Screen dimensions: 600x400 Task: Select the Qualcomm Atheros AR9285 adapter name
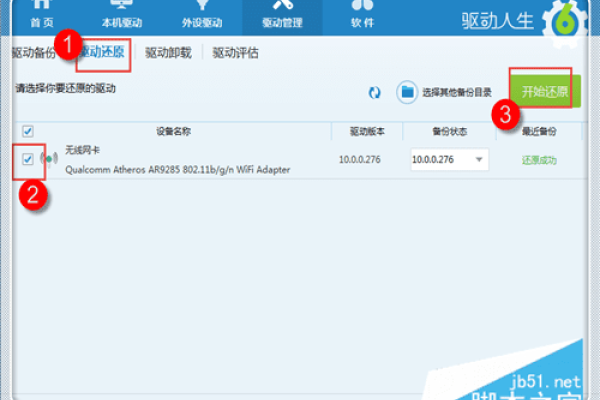click(178, 170)
